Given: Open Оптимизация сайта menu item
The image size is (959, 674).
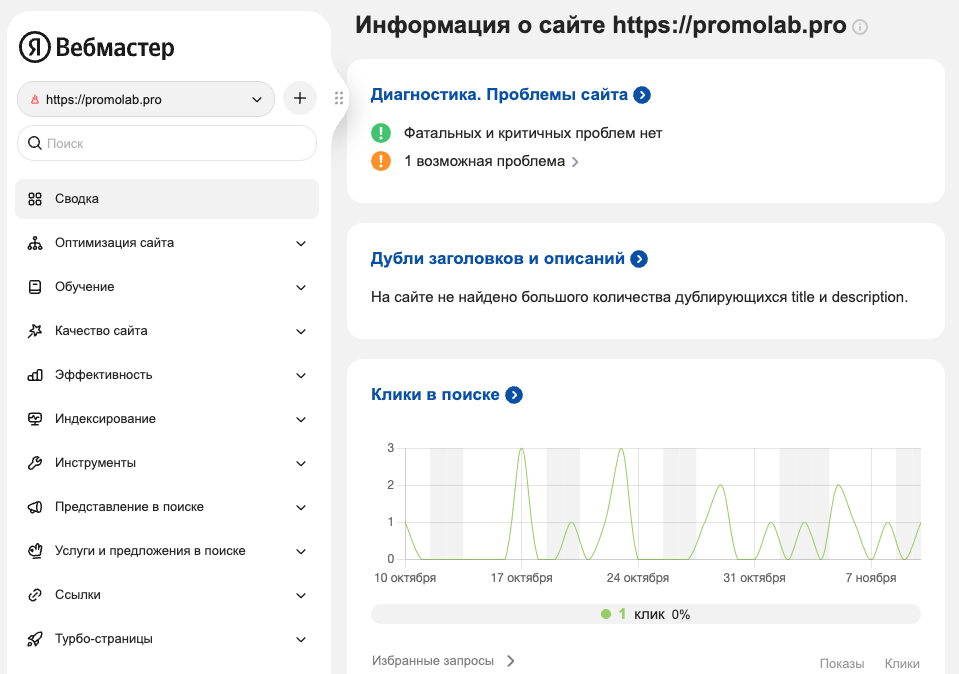Looking at the screenshot, I should (x=167, y=243).
